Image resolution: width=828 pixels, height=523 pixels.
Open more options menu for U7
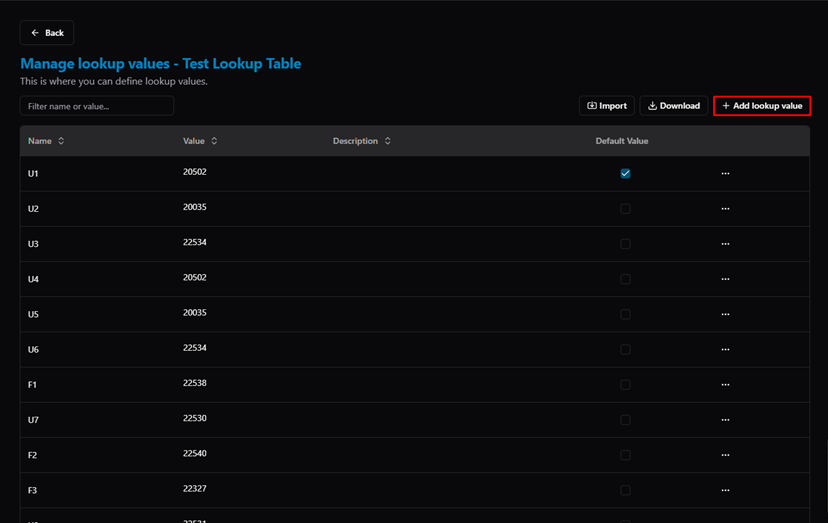[725, 420]
